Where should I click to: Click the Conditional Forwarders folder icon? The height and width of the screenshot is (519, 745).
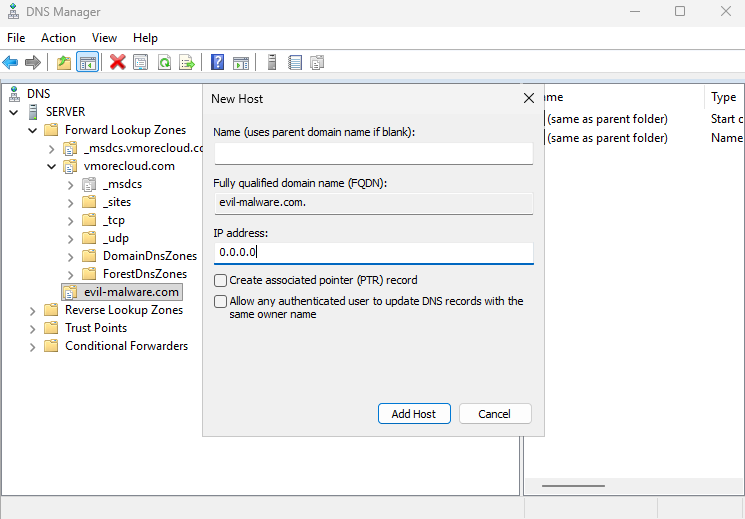[51, 346]
